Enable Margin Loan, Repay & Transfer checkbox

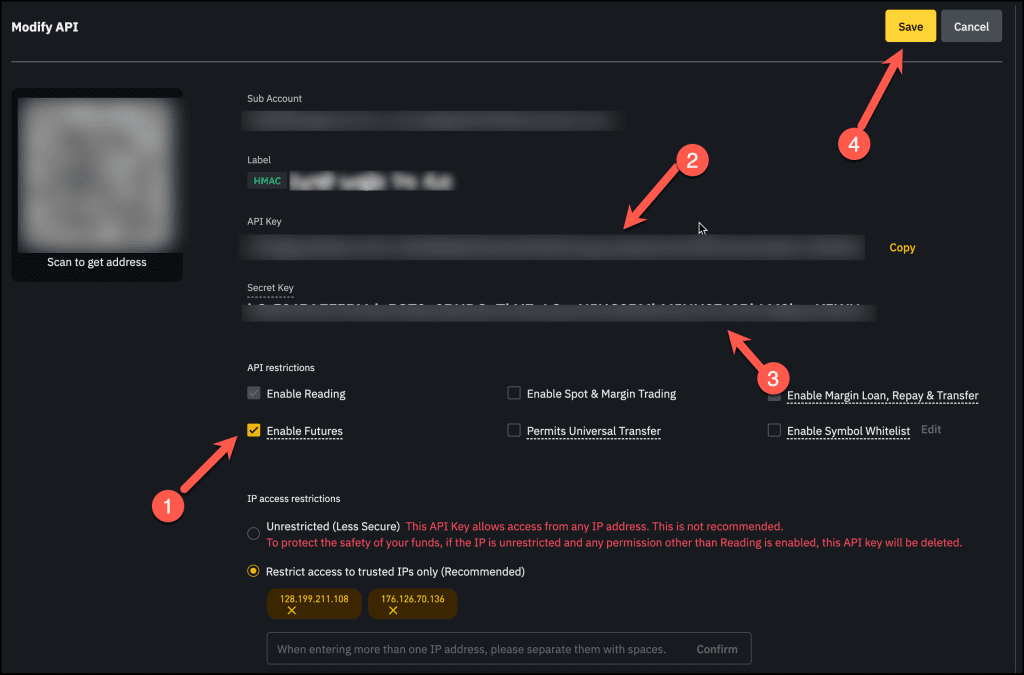pos(774,396)
